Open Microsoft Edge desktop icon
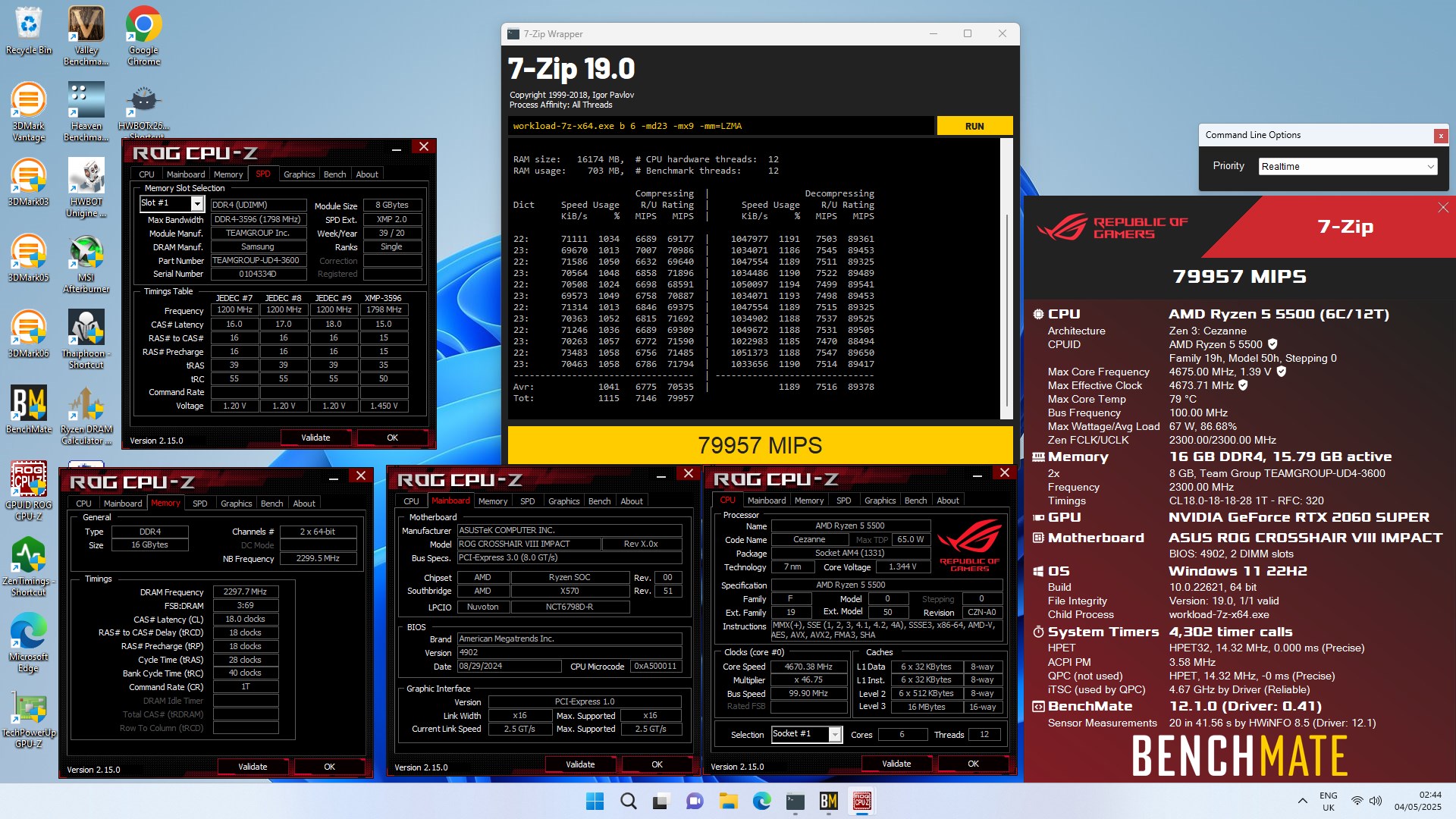1456x819 pixels. click(x=28, y=642)
